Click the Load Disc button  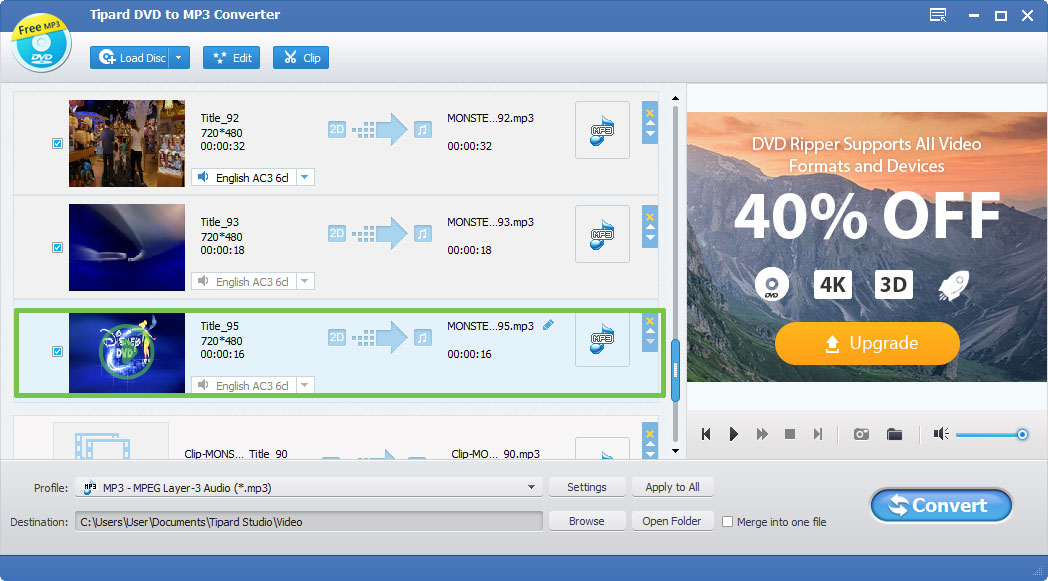click(x=130, y=57)
